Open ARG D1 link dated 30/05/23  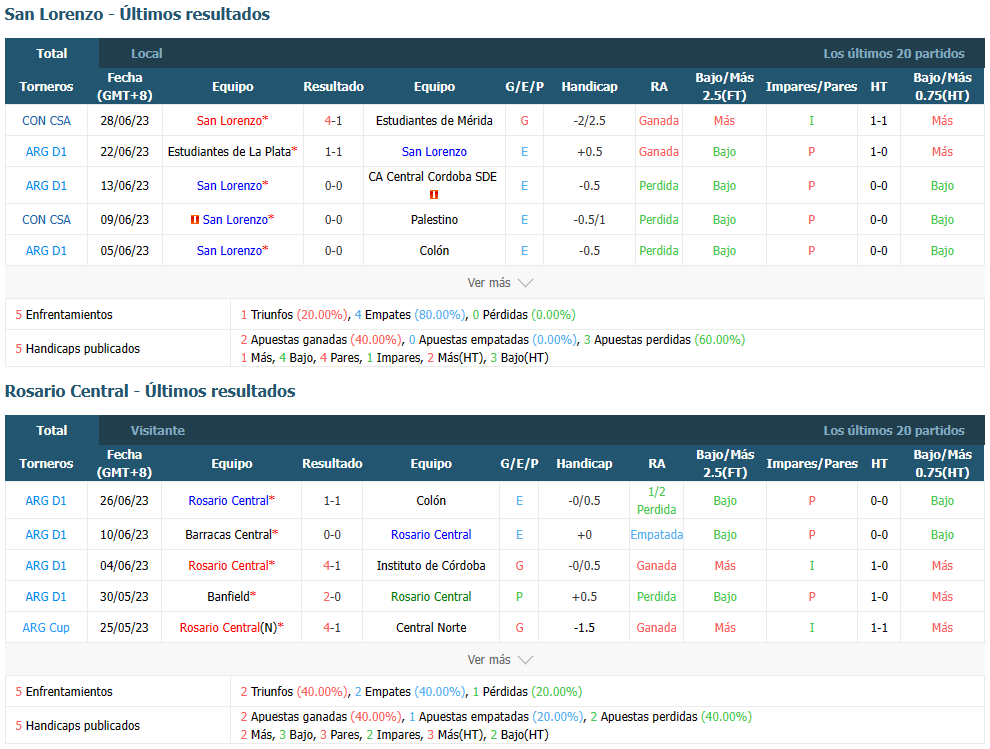46,597
